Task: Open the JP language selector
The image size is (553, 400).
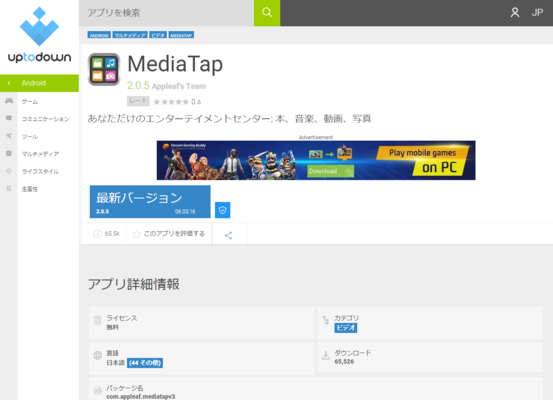Action: 537,13
